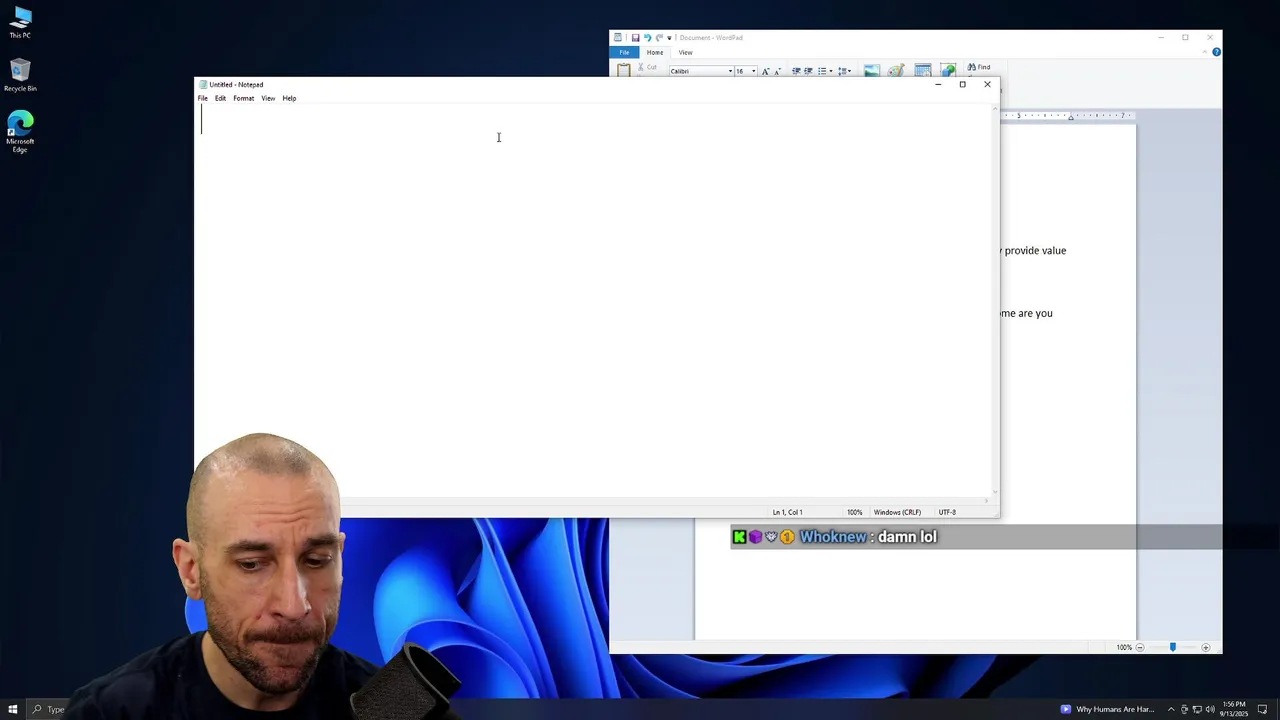Click the WordPad Redo icon
The width and height of the screenshot is (1280, 720).
coord(659,38)
